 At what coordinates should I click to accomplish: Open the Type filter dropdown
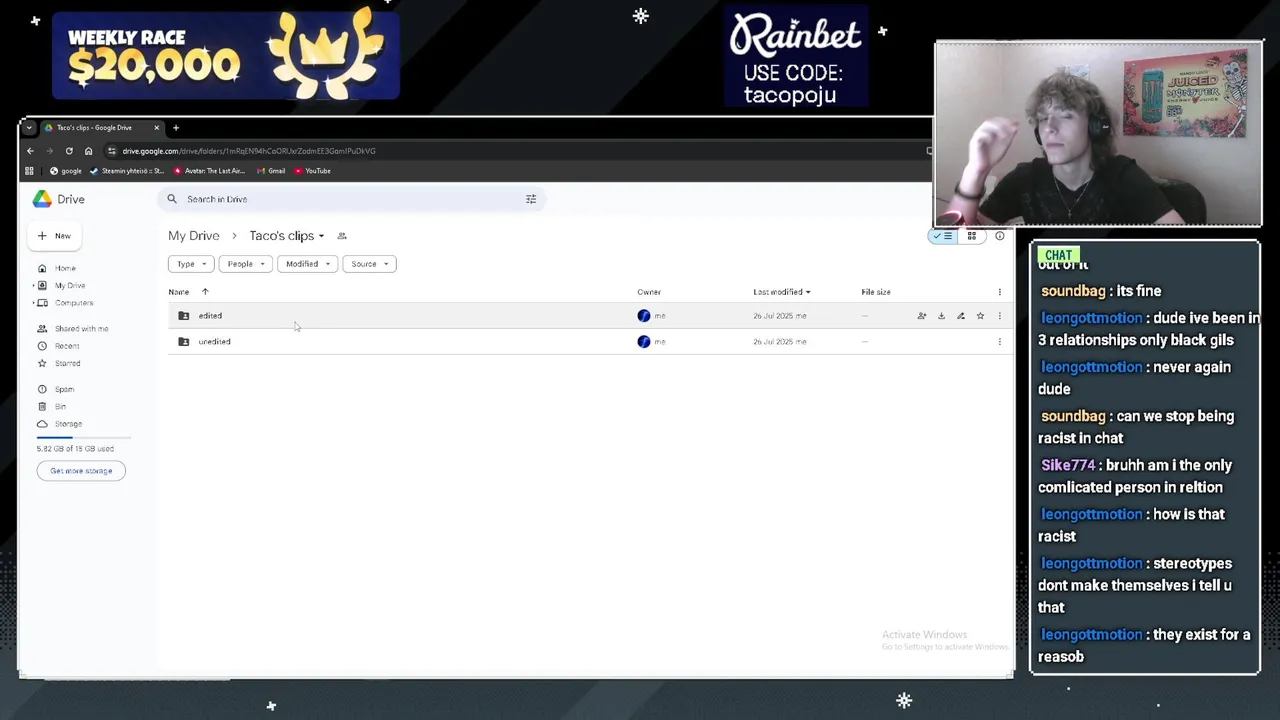(190, 264)
